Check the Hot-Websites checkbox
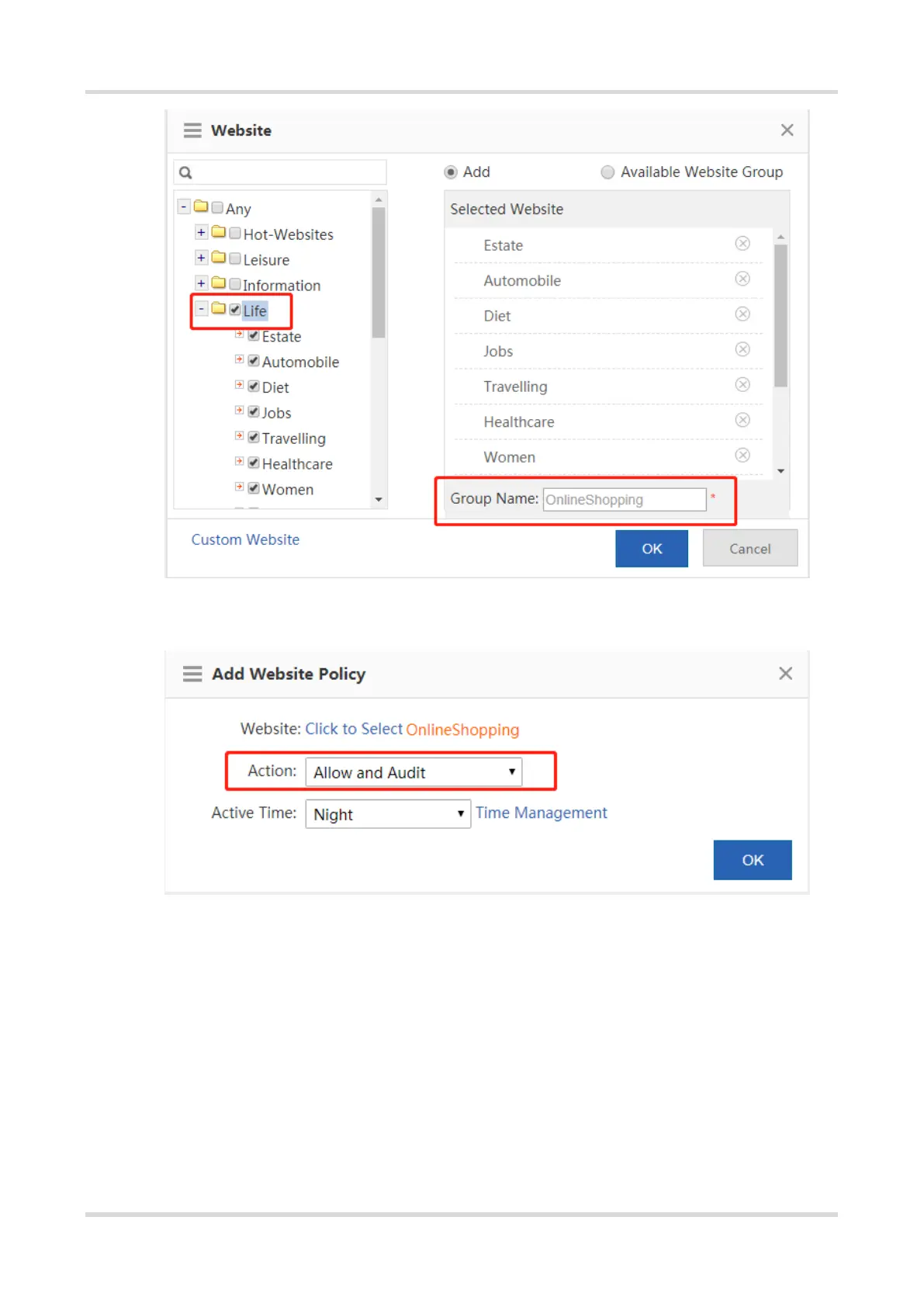 235,233
